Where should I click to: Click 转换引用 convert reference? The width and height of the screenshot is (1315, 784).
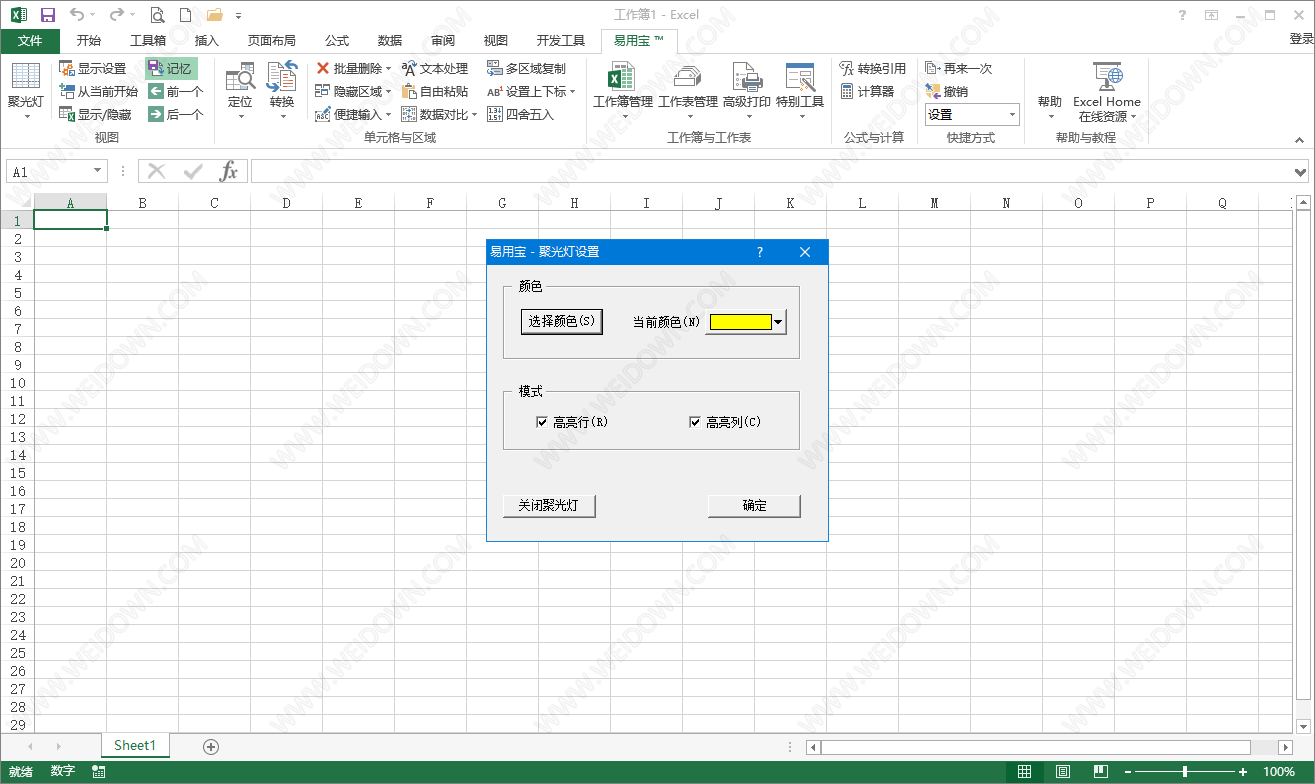point(873,69)
